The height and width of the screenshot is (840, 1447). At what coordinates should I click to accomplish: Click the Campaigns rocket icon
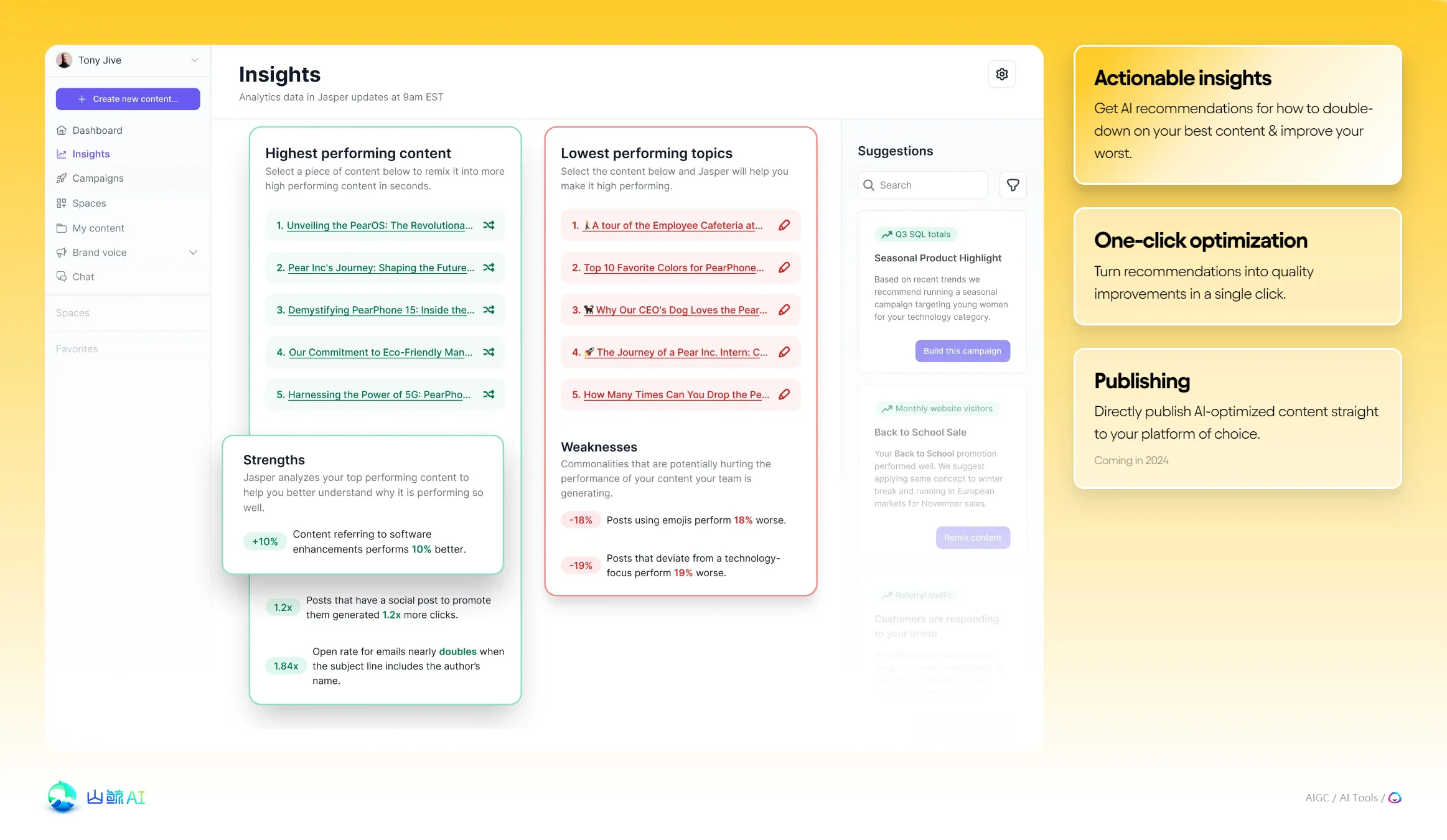61,178
